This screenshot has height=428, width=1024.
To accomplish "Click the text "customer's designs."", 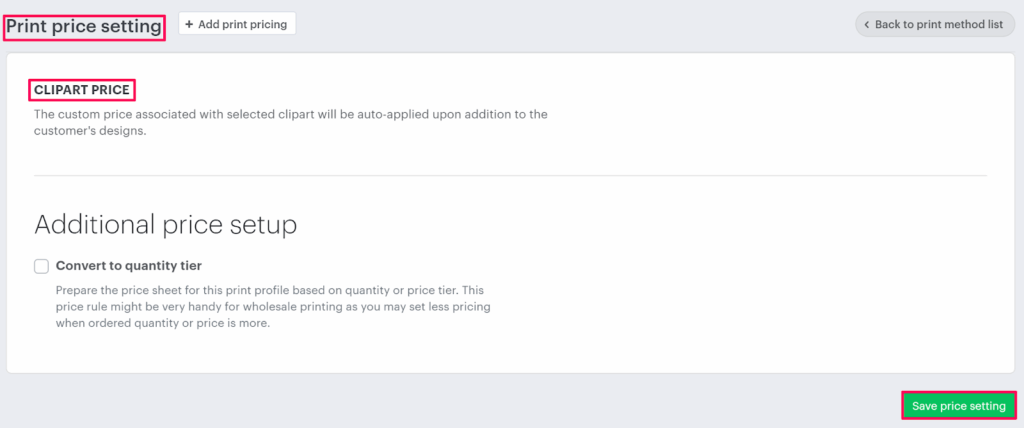I will [x=90, y=131].
